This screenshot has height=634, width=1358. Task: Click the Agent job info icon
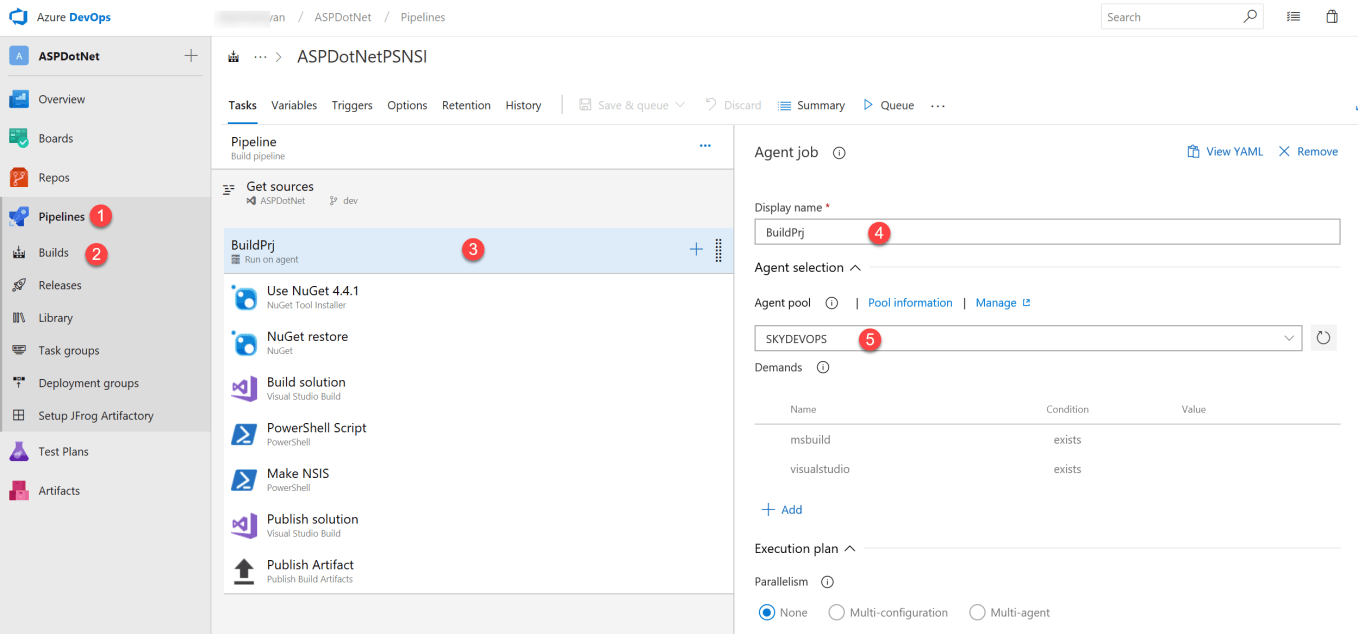pos(839,153)
